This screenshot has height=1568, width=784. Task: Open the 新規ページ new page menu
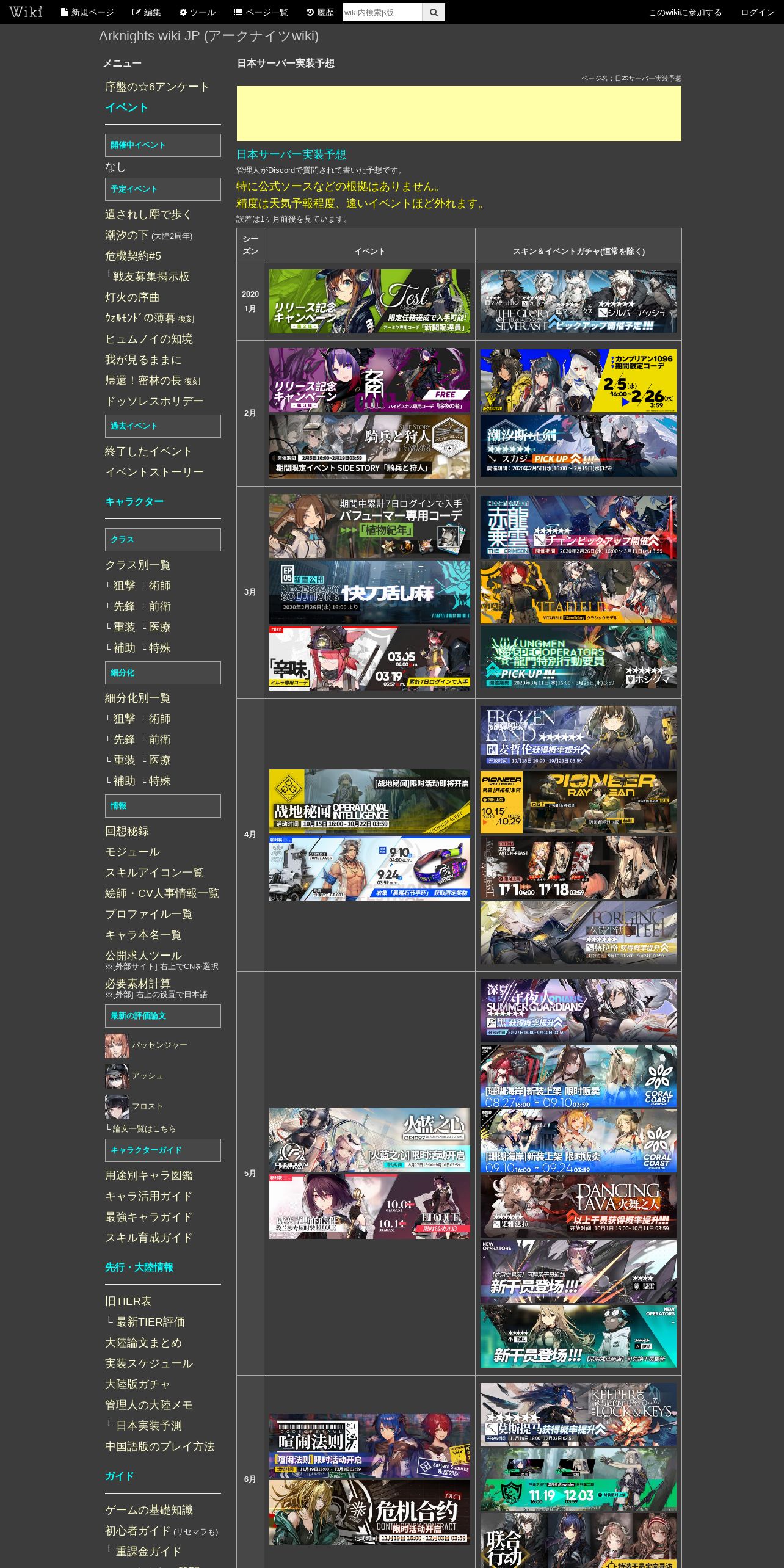click(87, 12)
